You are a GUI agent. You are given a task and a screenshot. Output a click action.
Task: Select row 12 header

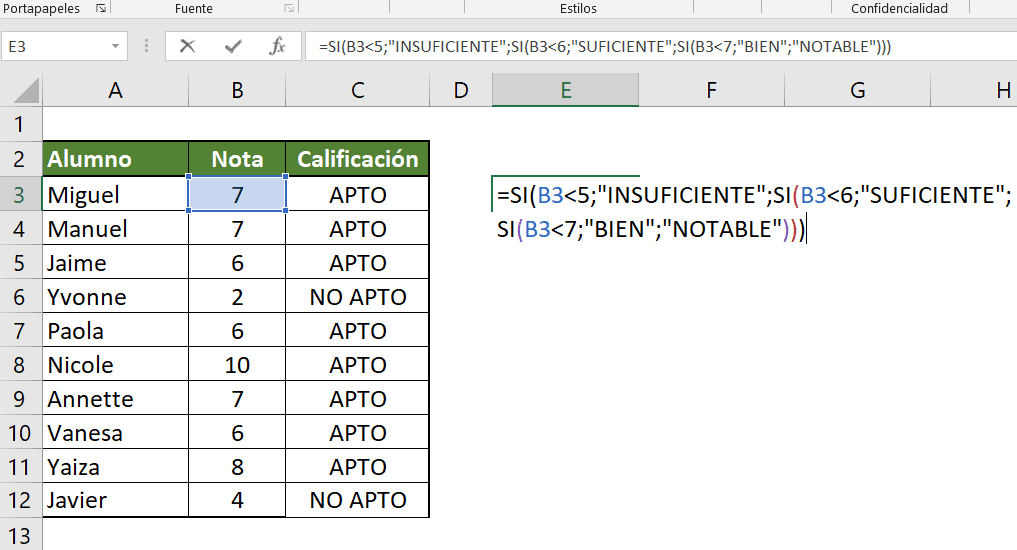click(x=19, y=500)
